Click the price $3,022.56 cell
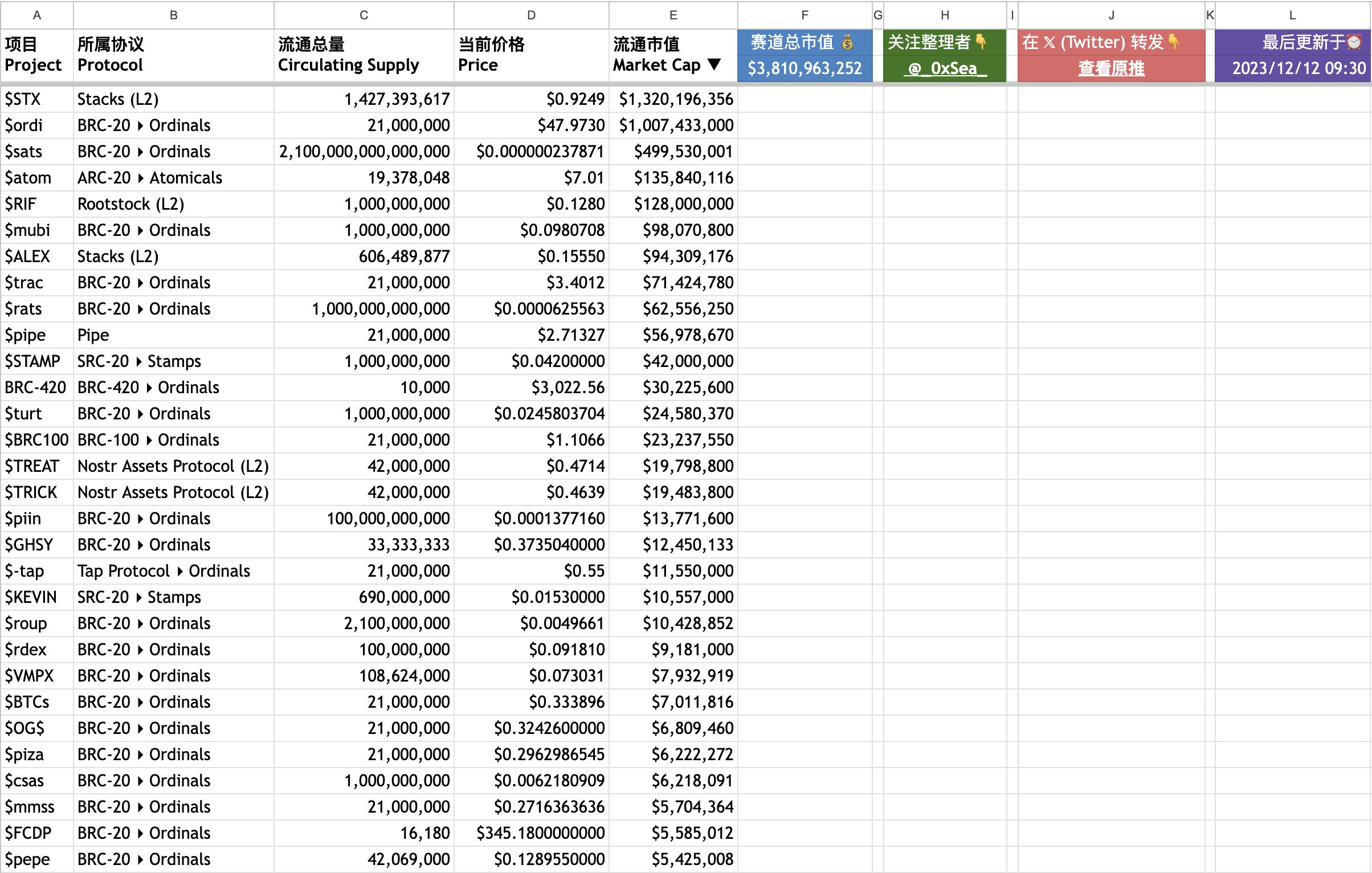Image resolution: width=1372 pixels, height=873 pixels. (532, 387)
